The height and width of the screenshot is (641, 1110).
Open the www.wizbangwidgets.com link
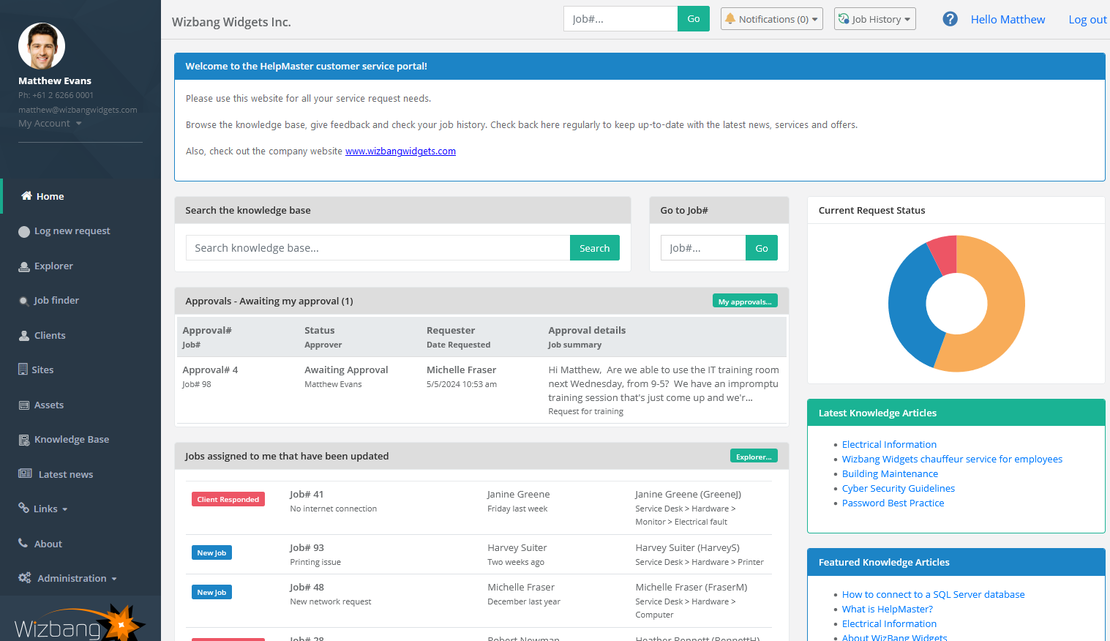401,151
